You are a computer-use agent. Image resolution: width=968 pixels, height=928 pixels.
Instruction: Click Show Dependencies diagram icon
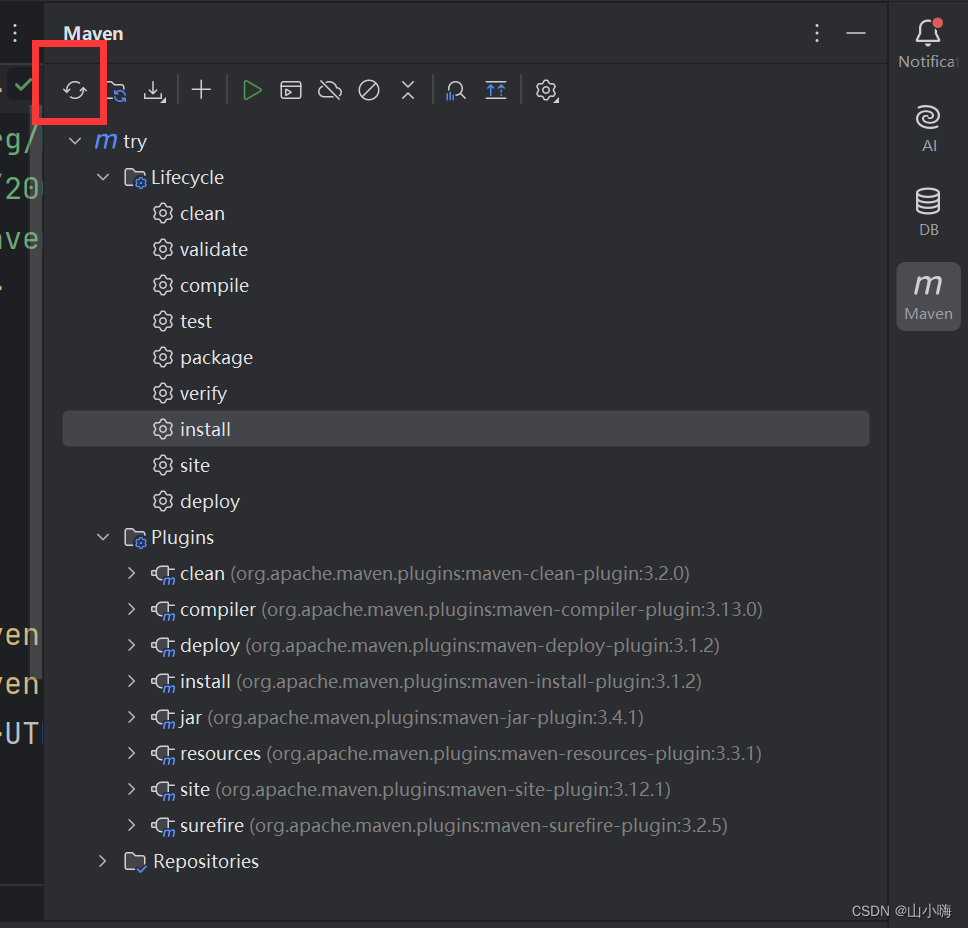coord(496,90)
